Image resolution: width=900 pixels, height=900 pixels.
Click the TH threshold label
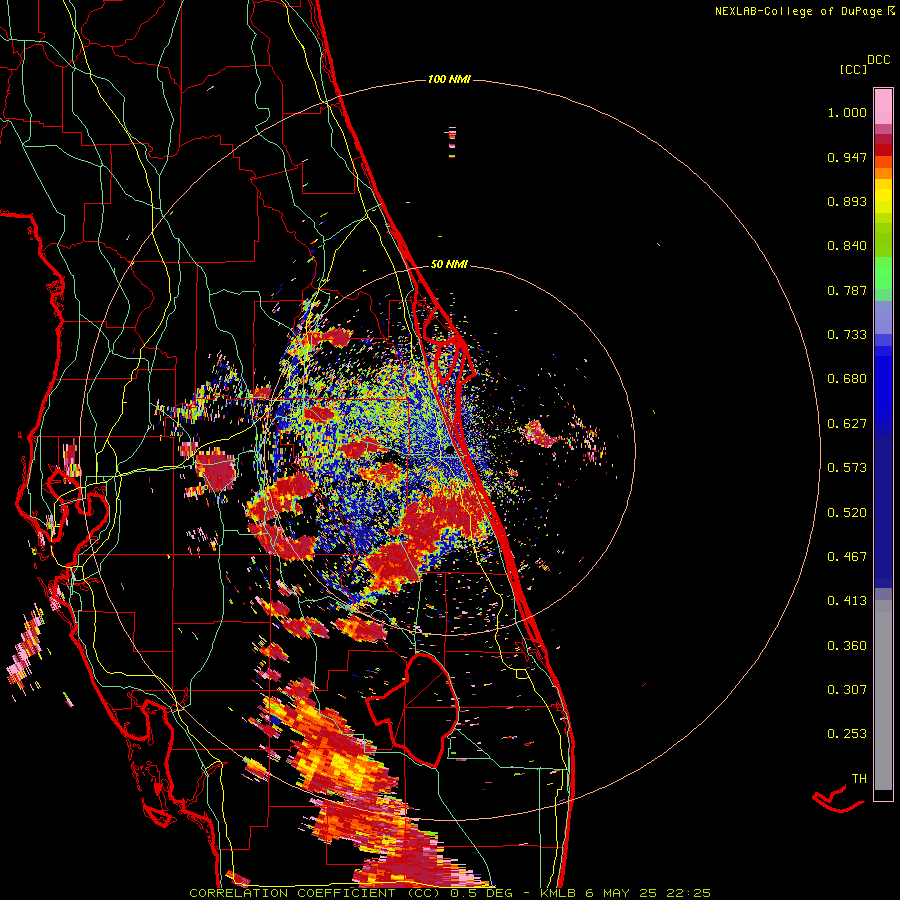[859, 779]
